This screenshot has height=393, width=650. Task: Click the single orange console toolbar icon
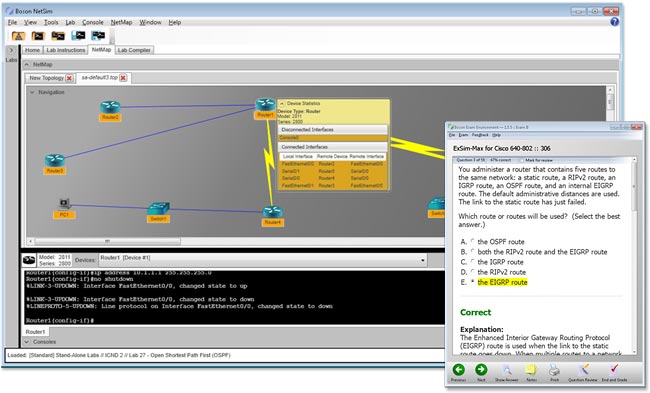coord(38,36)
